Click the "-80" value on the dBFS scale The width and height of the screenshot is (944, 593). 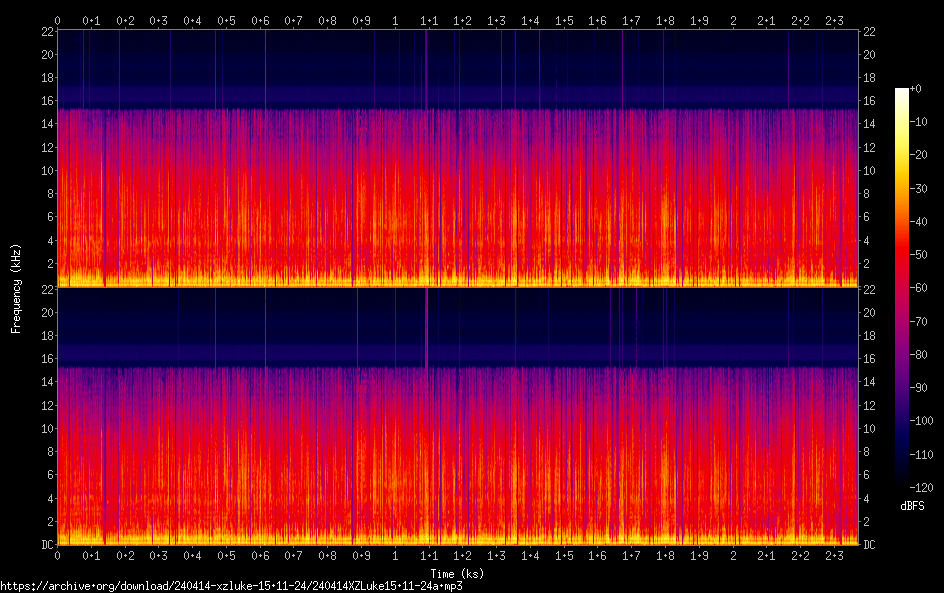919,355
